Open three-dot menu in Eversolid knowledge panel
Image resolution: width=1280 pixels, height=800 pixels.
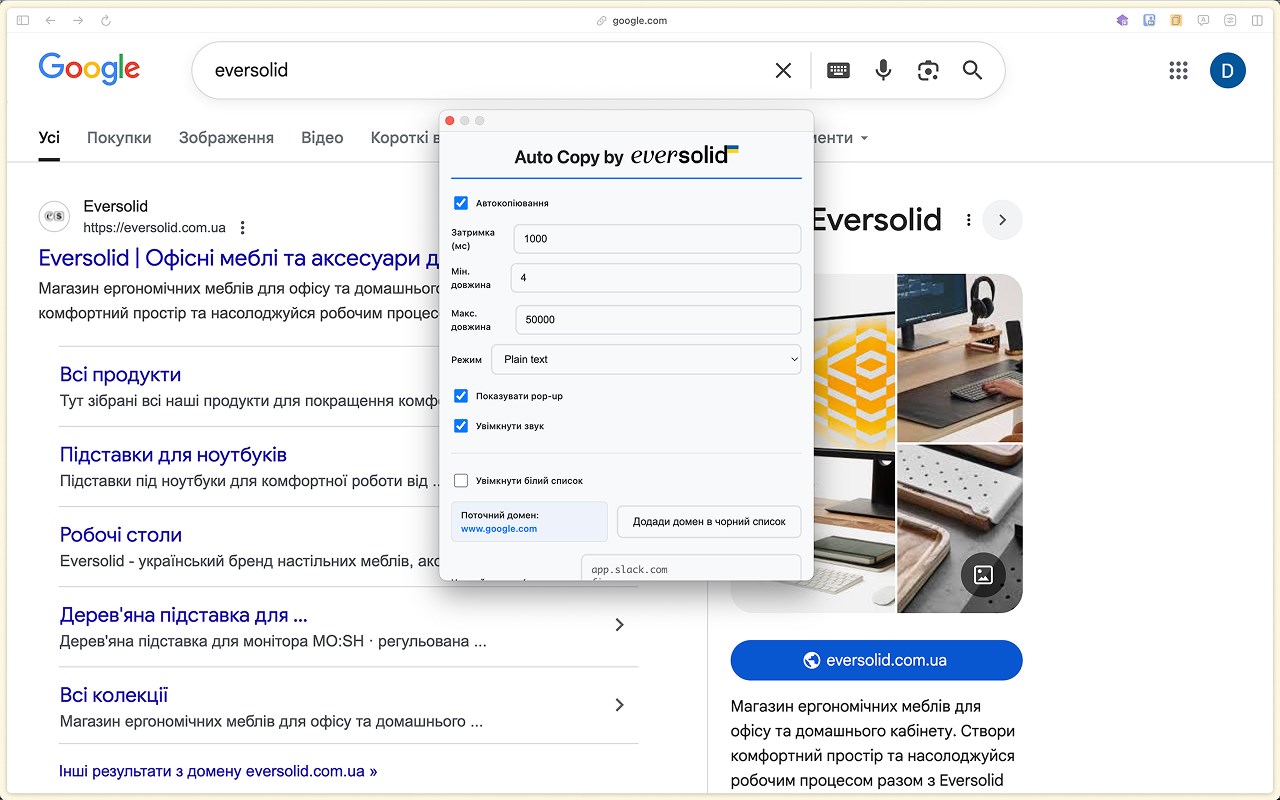click(968, 220)
